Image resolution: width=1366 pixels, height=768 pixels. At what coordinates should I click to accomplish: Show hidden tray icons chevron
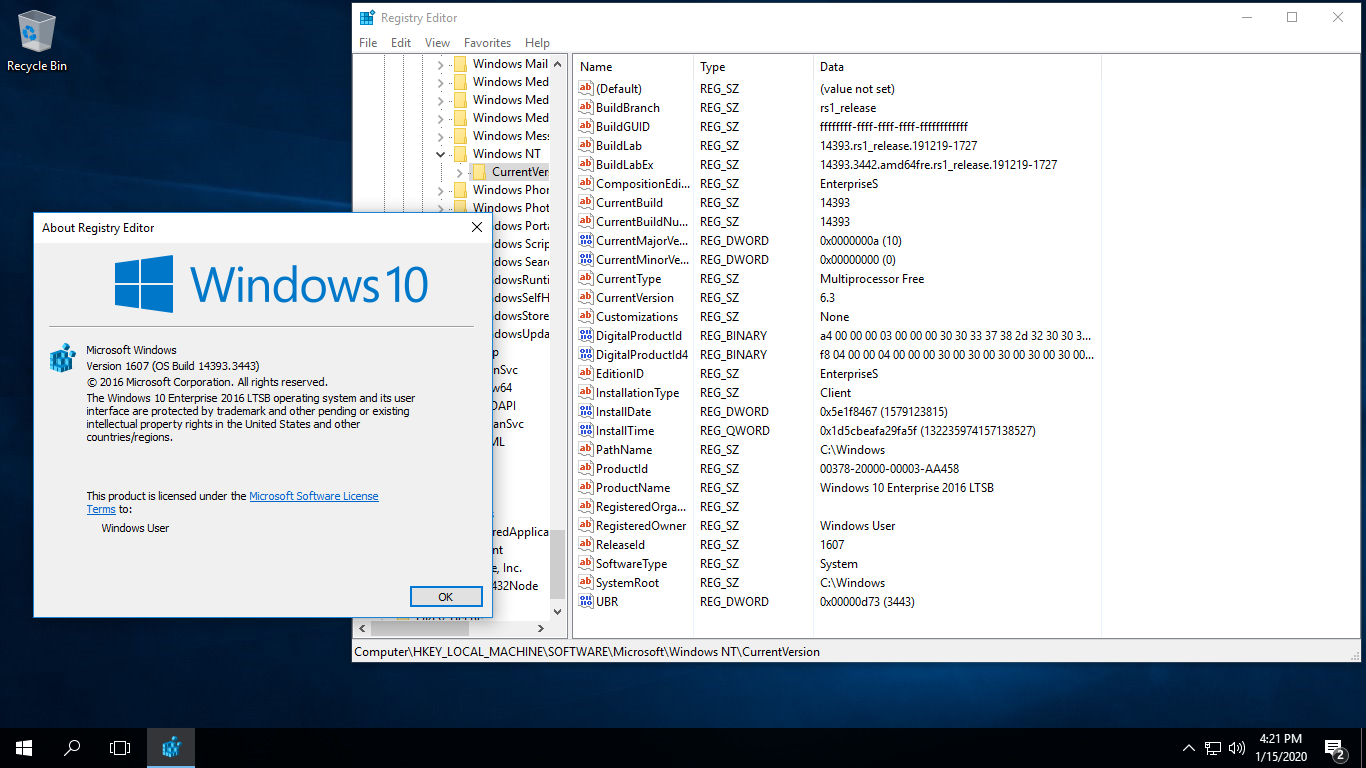(1189, 748)
